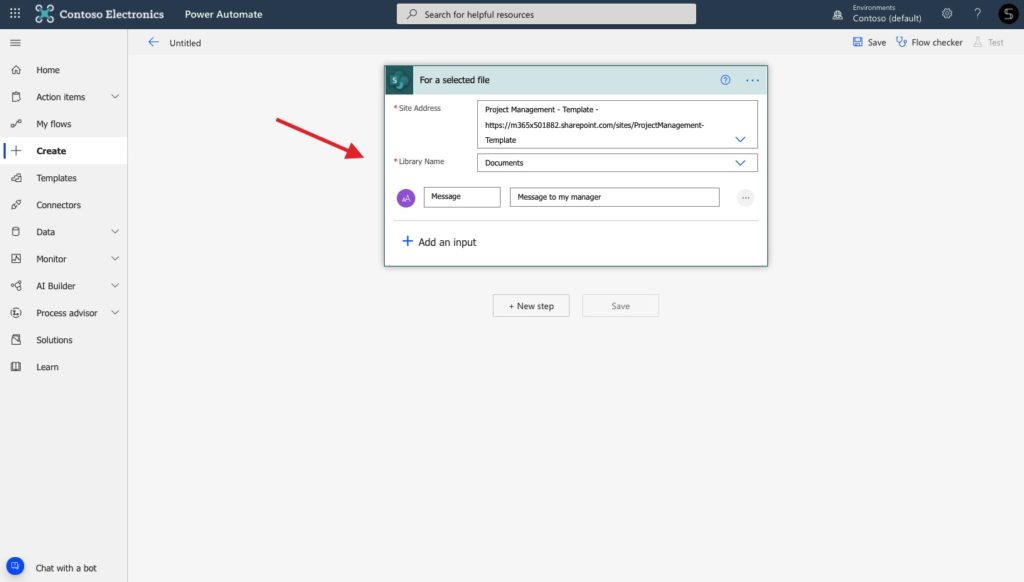The image size is (1024, 582).
Task: Open the chat bot bubble icon
Action: (15, 566)
